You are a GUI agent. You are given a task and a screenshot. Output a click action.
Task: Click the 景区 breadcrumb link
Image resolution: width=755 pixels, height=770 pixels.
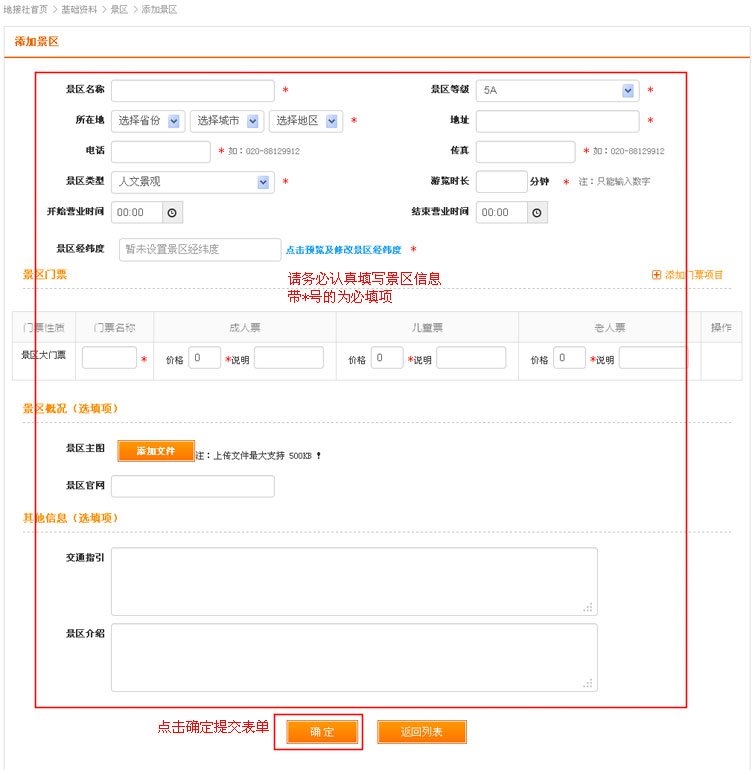[x=119, y=9]
